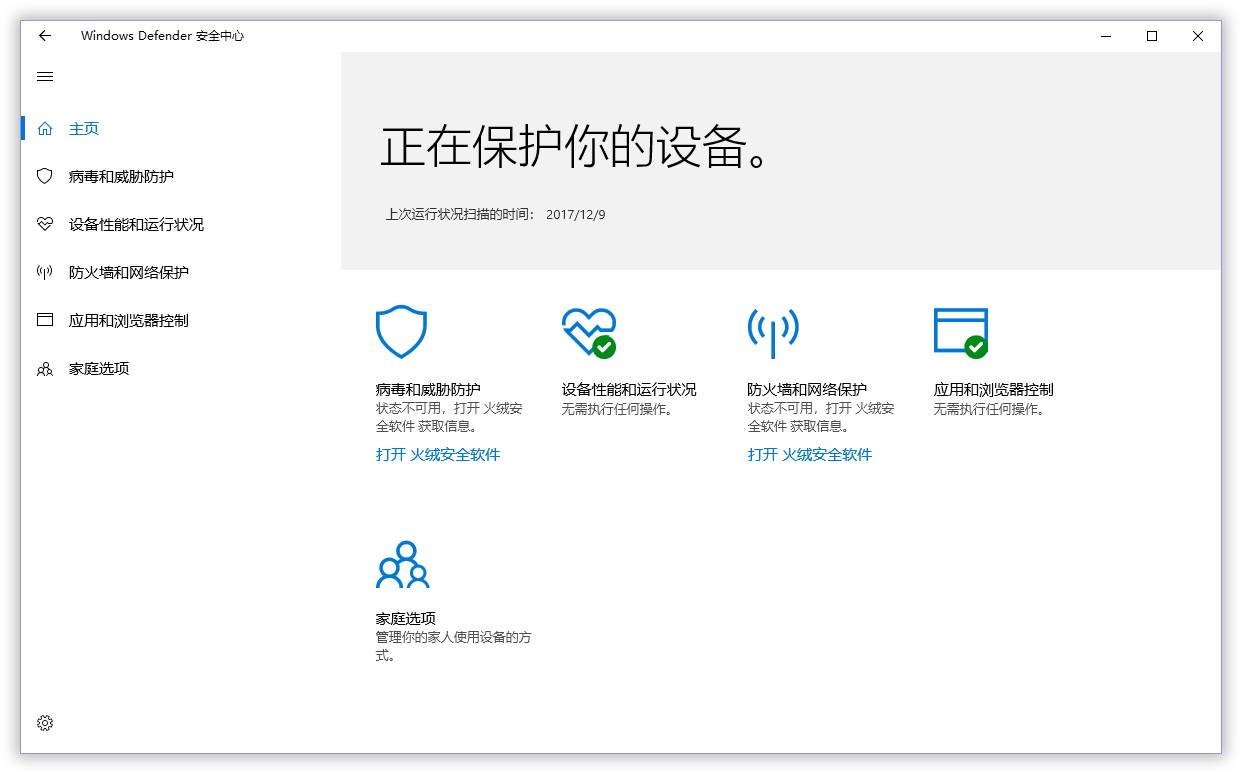The width and height of the screenshot is (1242, 774).
Task: Minimize the Windows Defender window
Action: point(1106,36)
